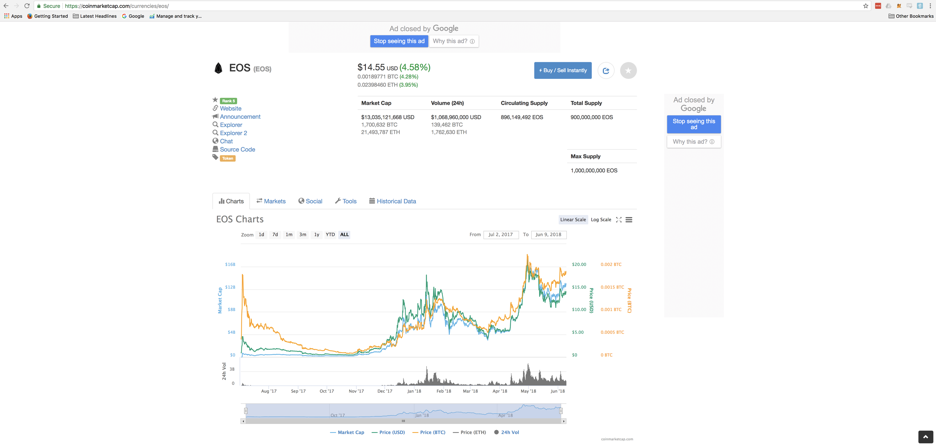Set chart zoom to 3m

point(303,235)
